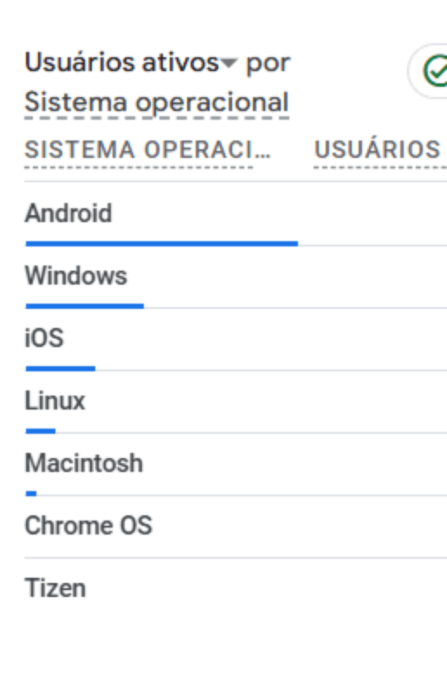The image size is (447, 675).
Task: Click the Linux blue usage bar
Action: pos(40,431)
